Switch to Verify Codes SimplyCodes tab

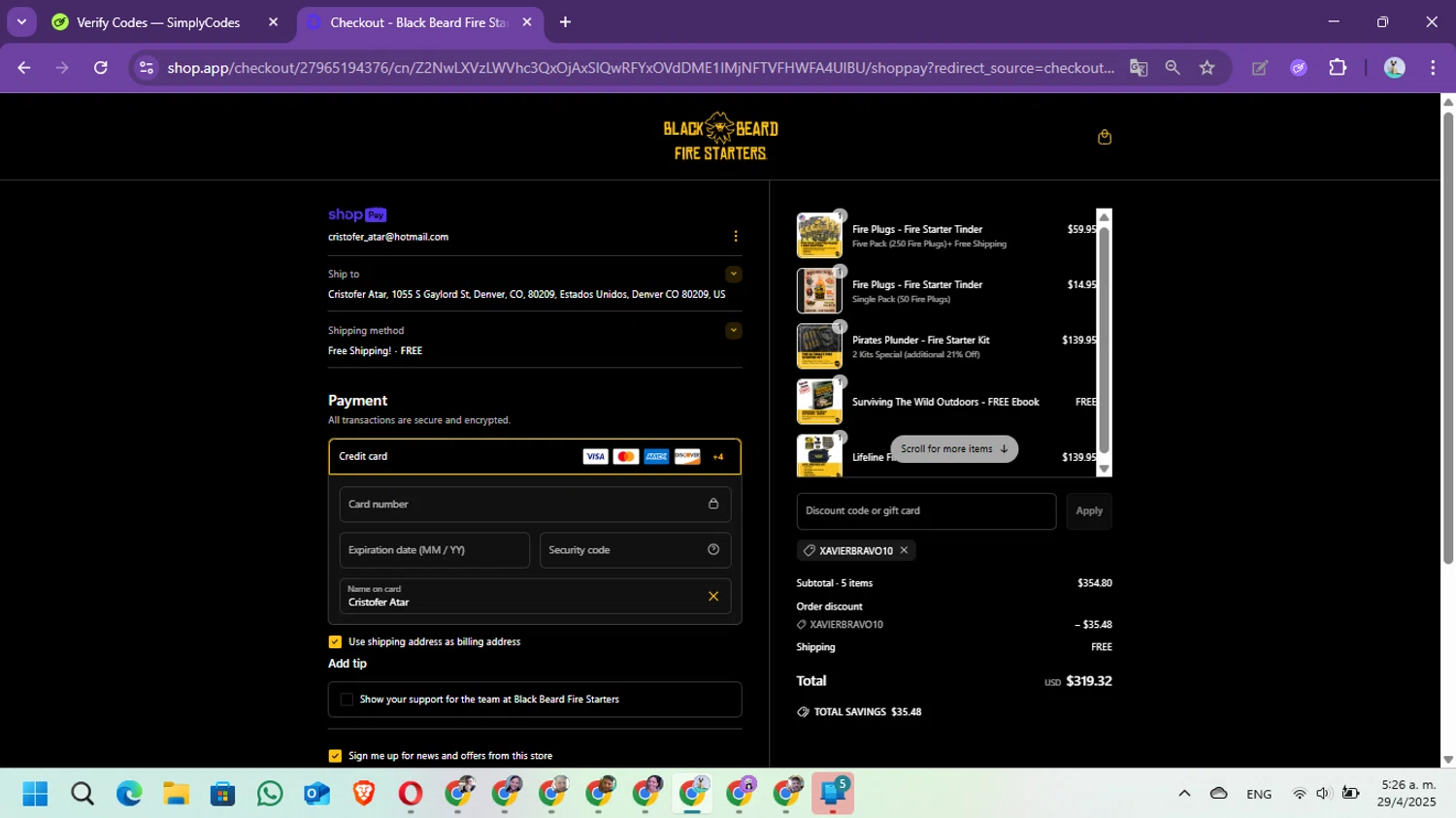157,22
